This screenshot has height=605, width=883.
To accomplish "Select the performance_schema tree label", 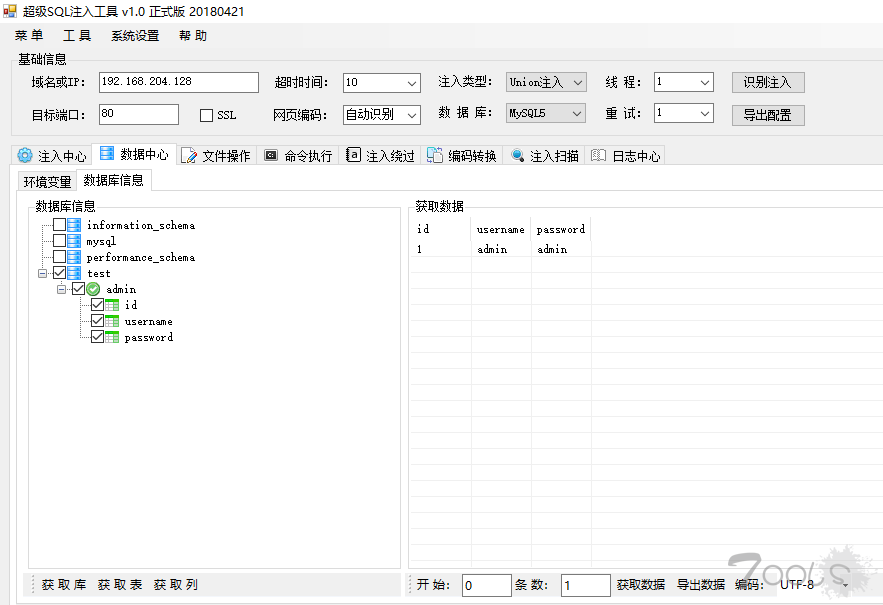I will 141,257.
